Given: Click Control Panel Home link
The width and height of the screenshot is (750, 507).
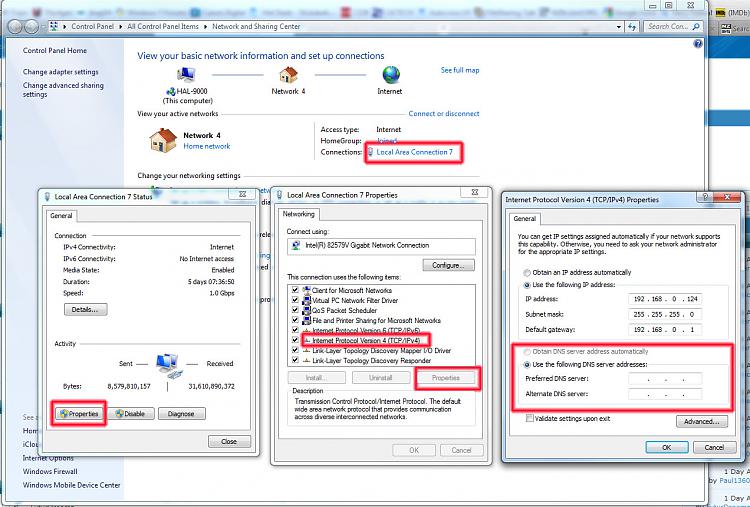Looking at the screenshot, I should [x=55, y=50].
